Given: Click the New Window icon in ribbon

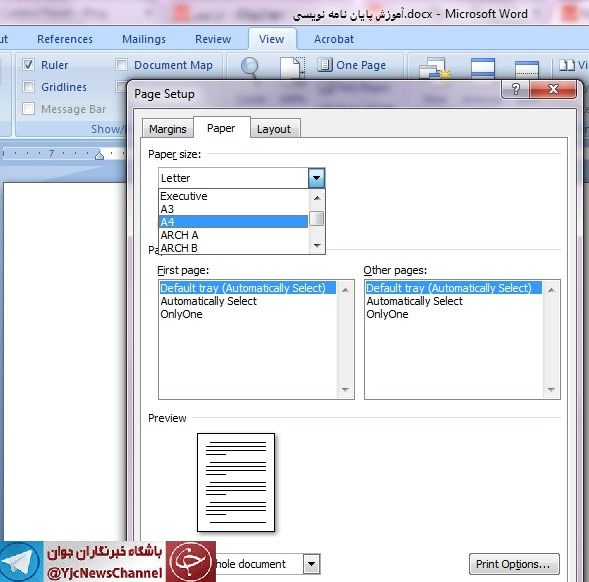Looking at the screenshot, I should tap(434, 68).
